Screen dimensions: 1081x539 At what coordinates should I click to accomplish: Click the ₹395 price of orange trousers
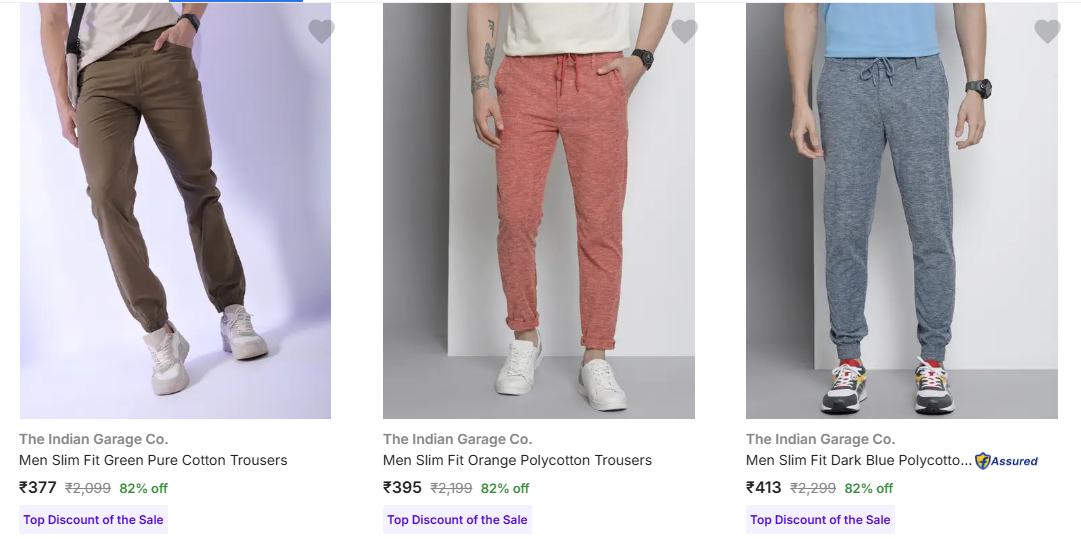coord(402,488)
